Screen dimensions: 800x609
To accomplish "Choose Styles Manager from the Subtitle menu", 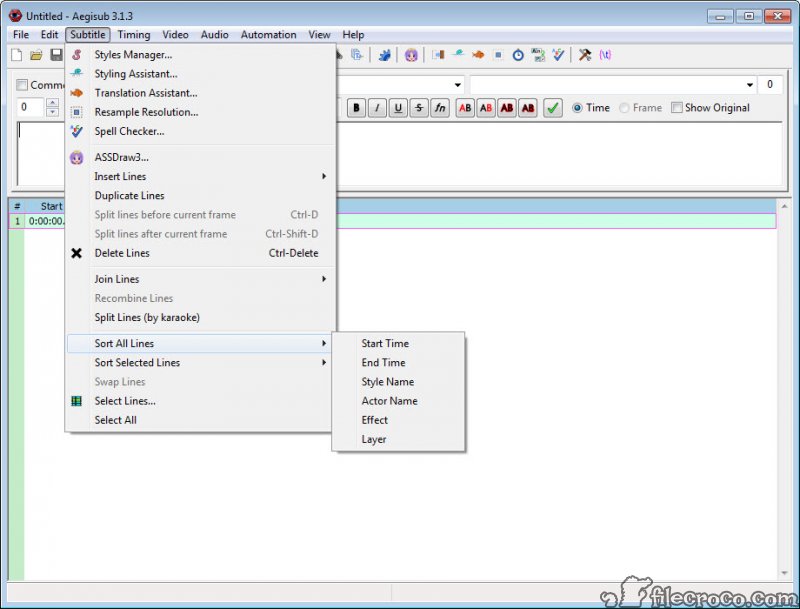I will tap(198, 55).
